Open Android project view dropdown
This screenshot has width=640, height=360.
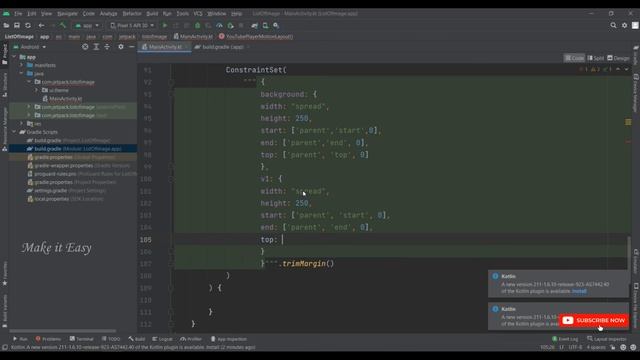(30, 47)
